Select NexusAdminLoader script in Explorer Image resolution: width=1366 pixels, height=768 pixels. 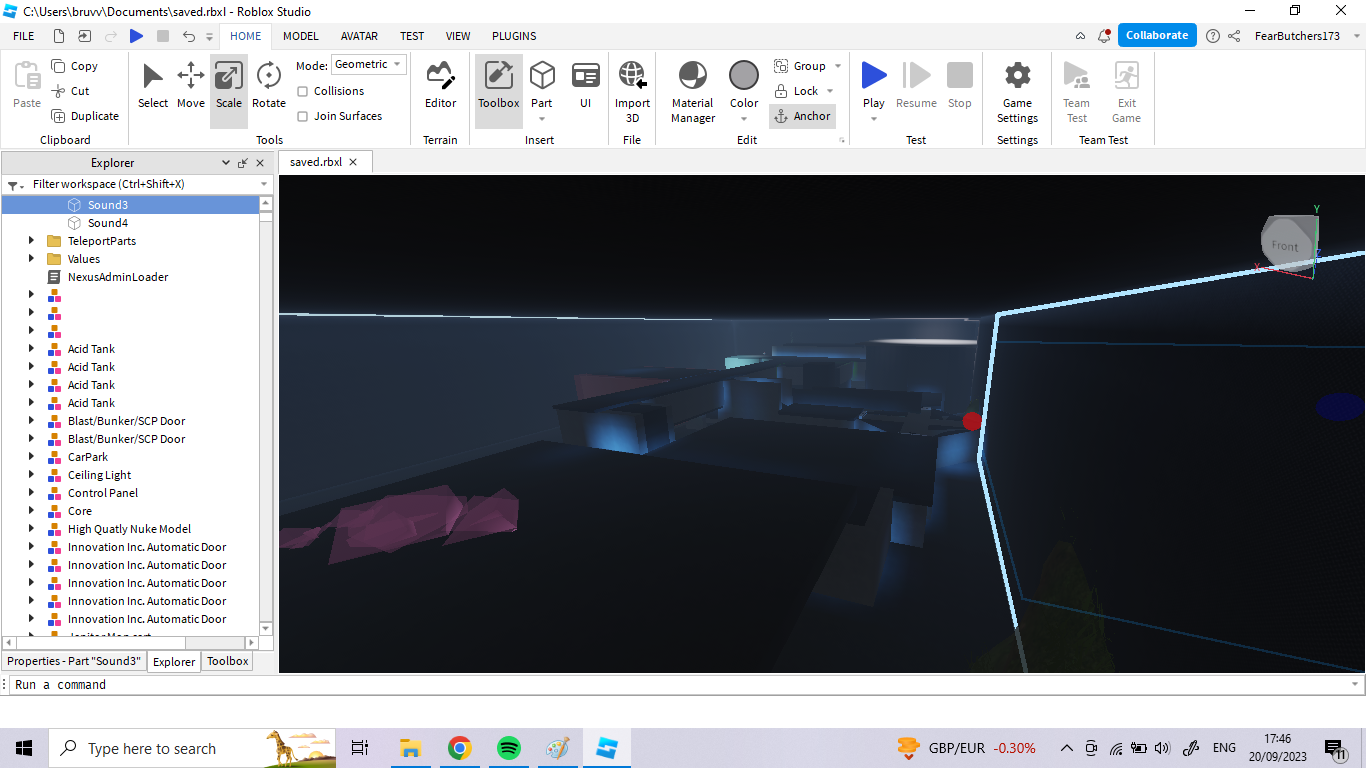tap(118, 277)
